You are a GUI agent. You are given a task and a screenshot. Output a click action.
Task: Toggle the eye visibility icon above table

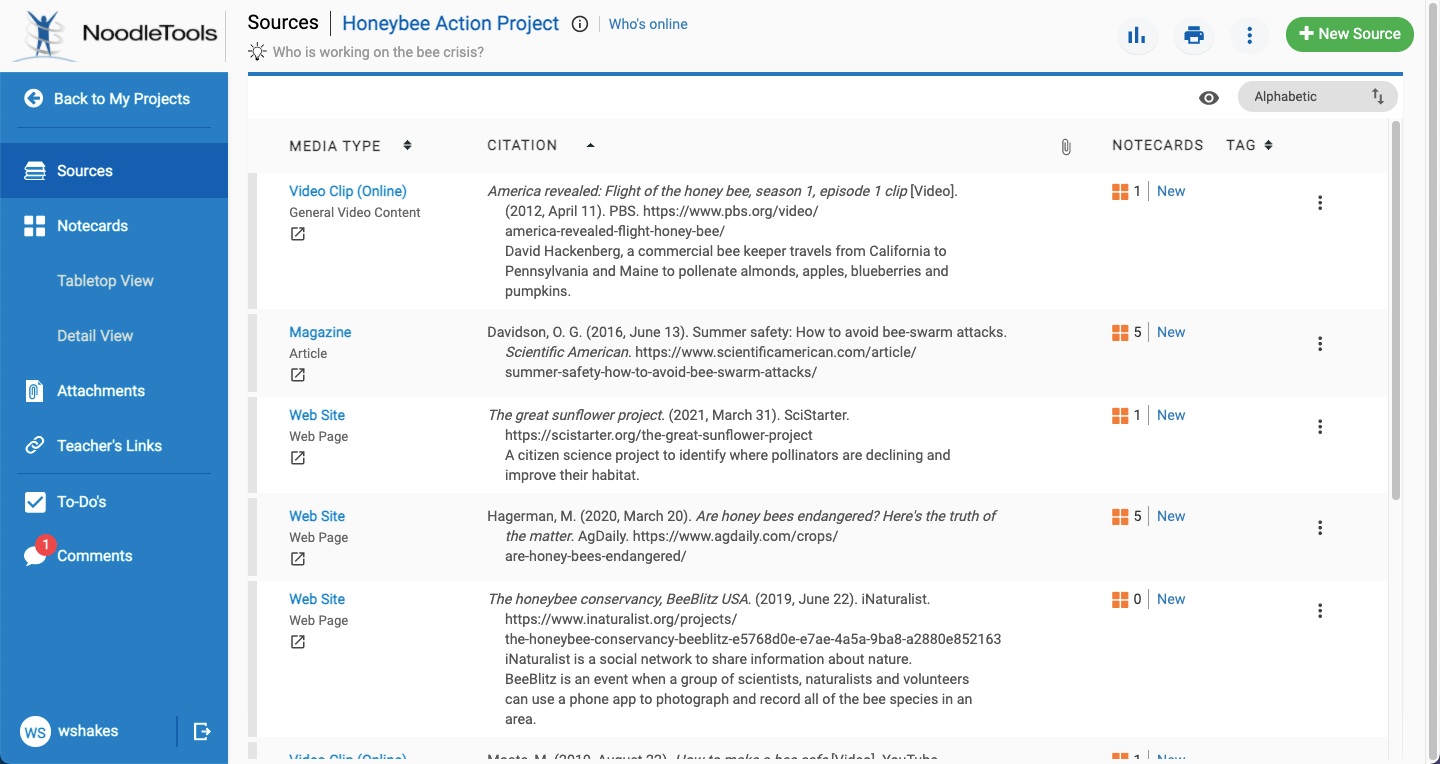coord(1209,98)
